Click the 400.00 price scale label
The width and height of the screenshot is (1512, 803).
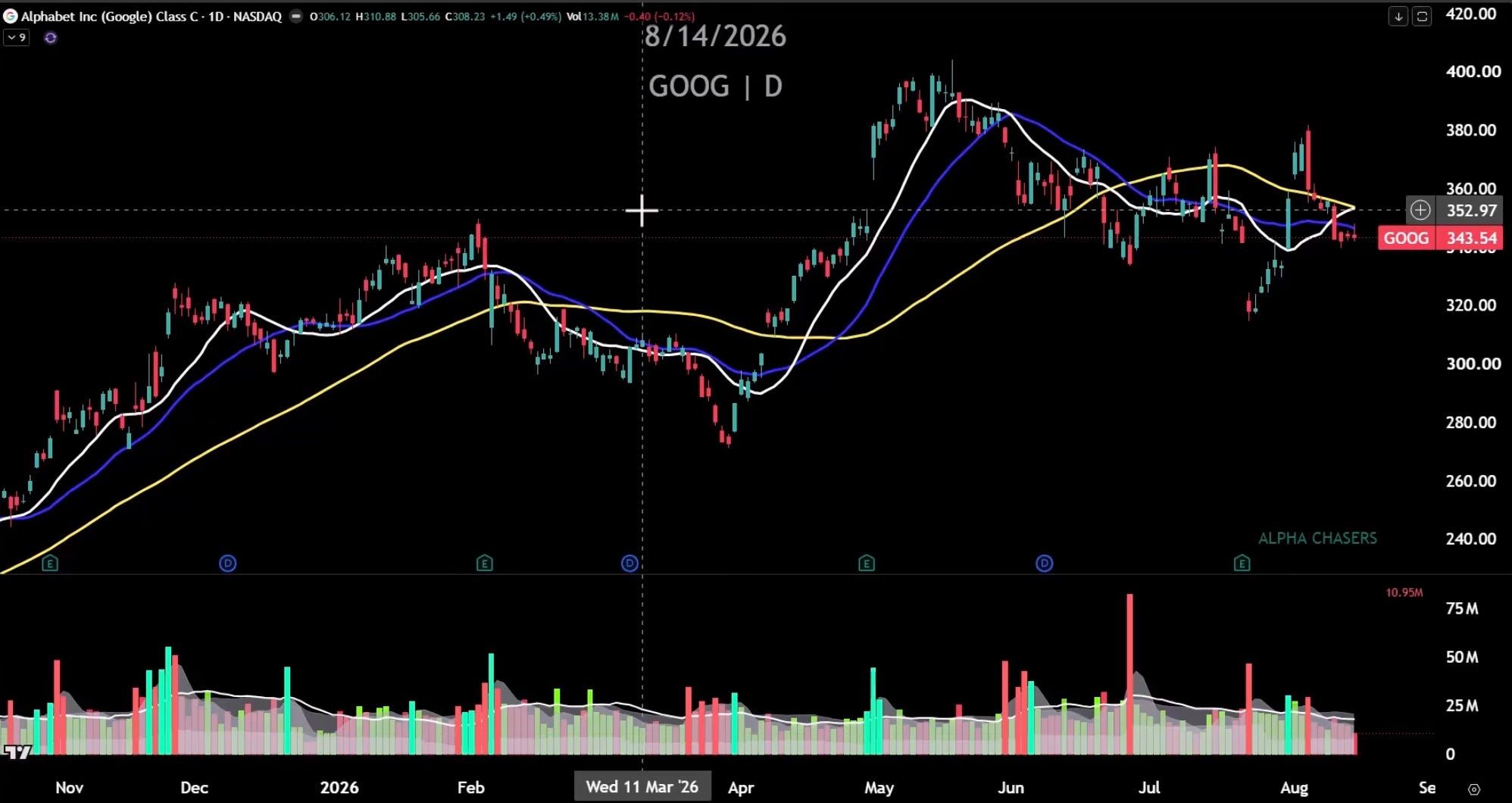pyautogui.click(x=1473, y=71)
